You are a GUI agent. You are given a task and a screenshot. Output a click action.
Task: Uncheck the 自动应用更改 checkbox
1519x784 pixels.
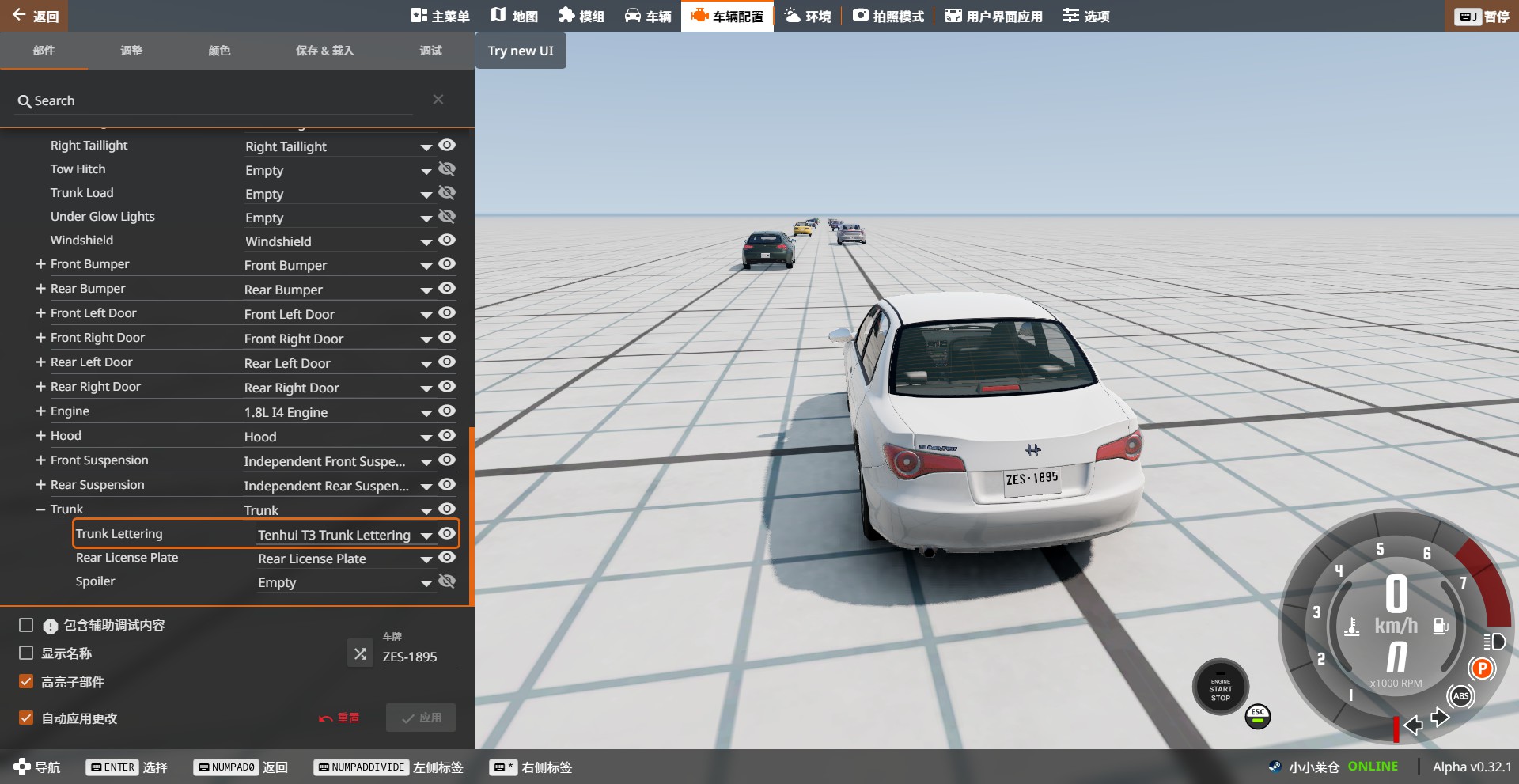click(x=26, y=718)
